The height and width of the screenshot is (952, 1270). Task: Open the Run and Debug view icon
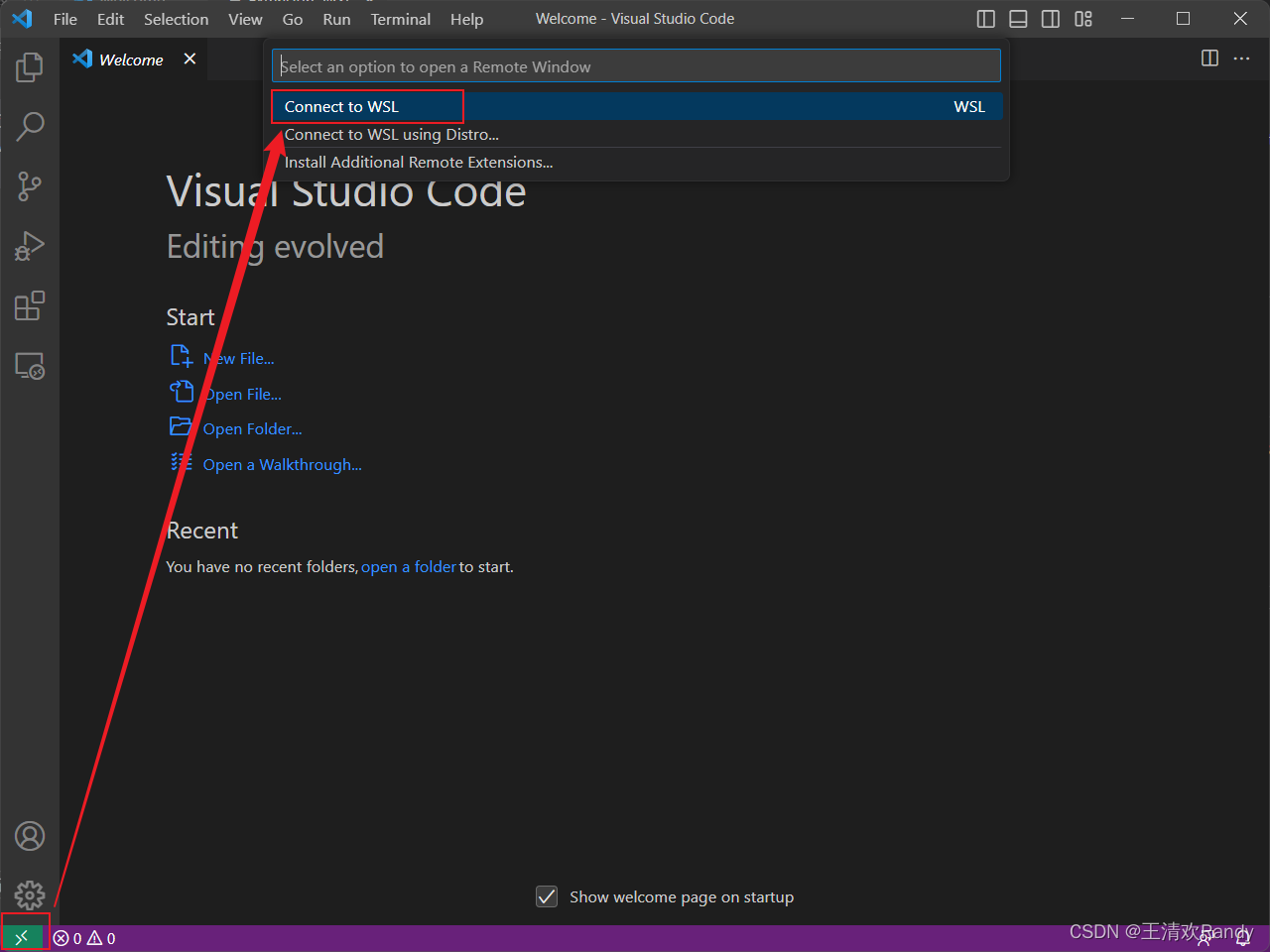(x=30, y=246)
